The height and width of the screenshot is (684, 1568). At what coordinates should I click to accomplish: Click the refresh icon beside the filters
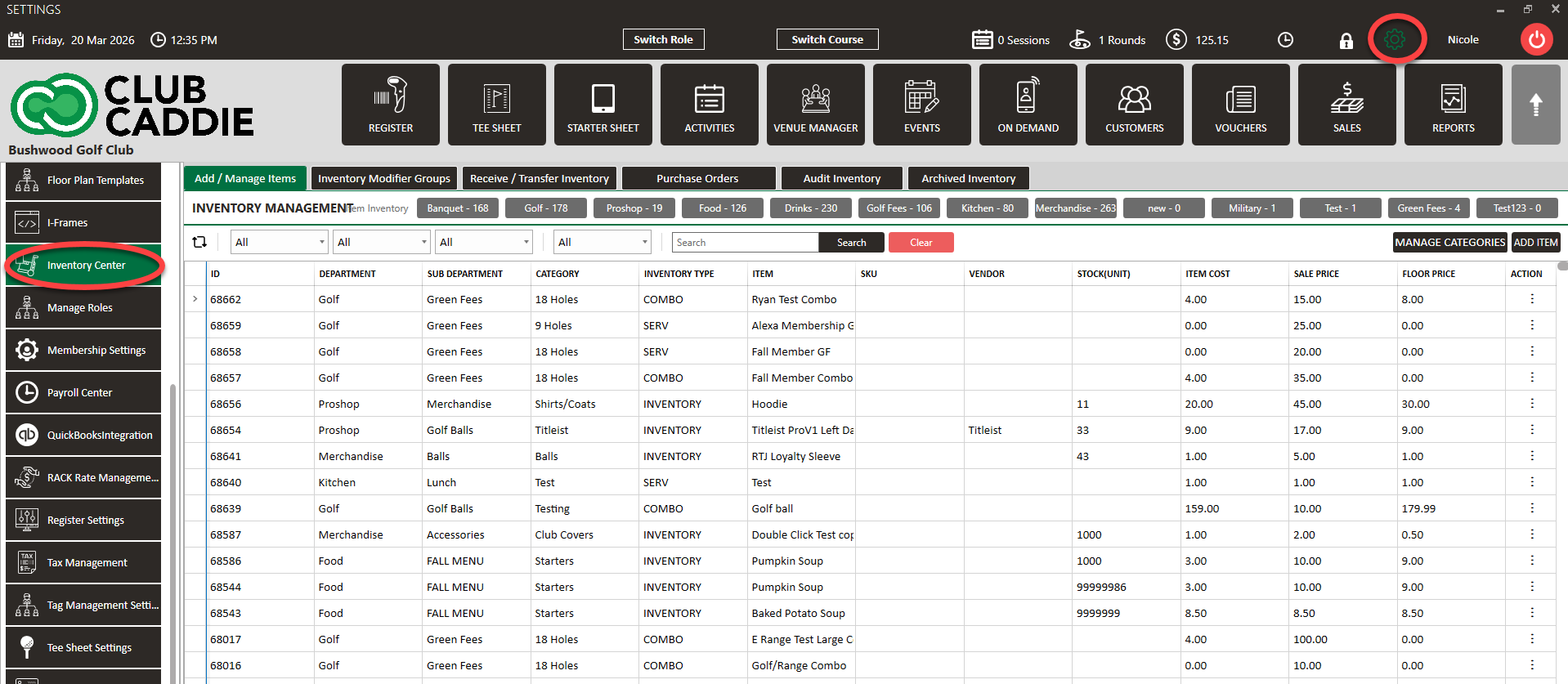(199, 242)
